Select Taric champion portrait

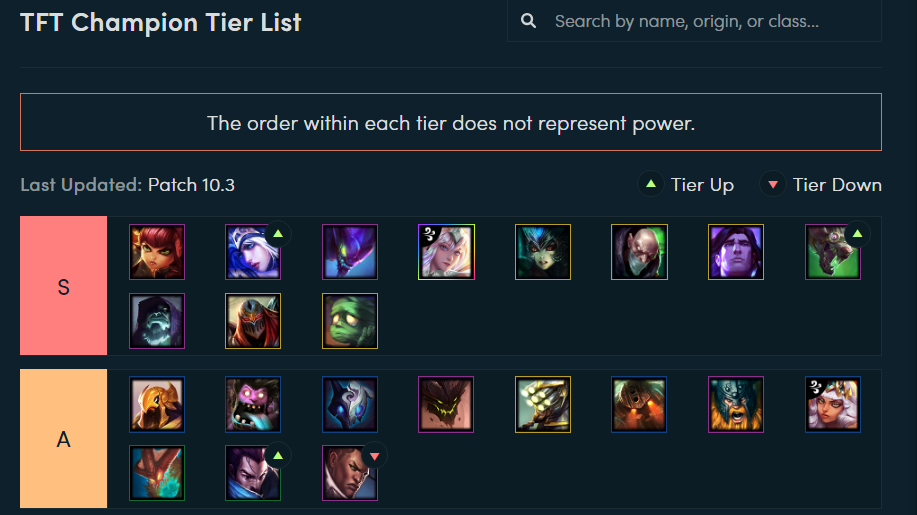coord(736,252)
